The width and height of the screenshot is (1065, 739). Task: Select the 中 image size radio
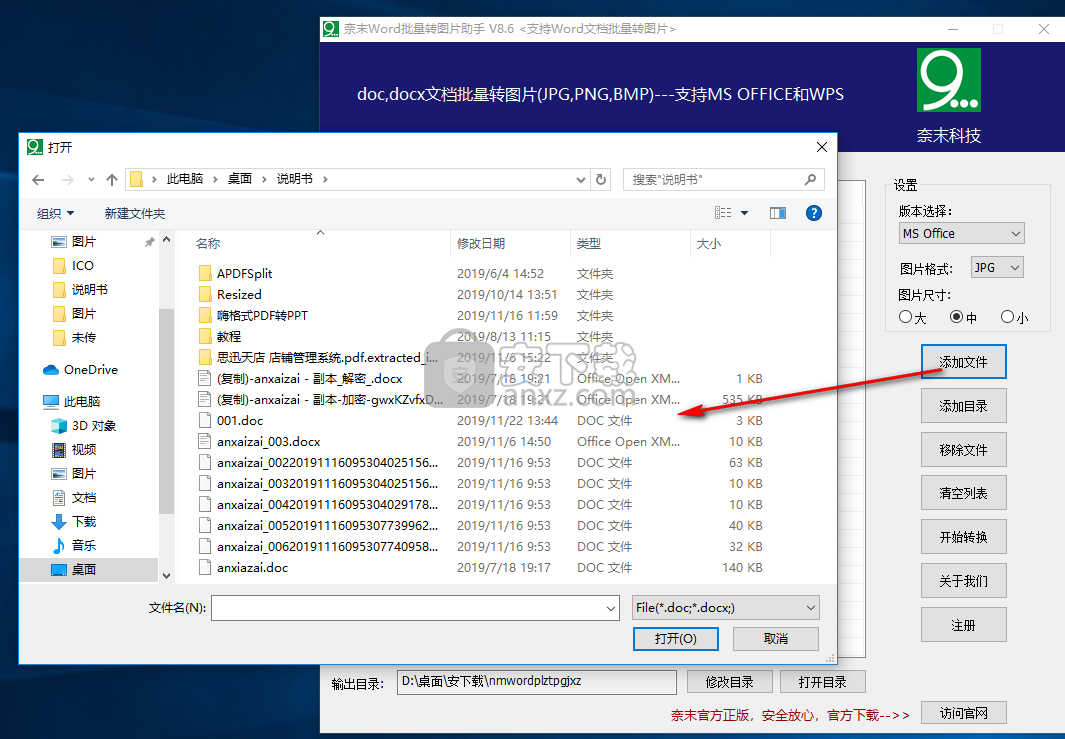pos(956,317)
